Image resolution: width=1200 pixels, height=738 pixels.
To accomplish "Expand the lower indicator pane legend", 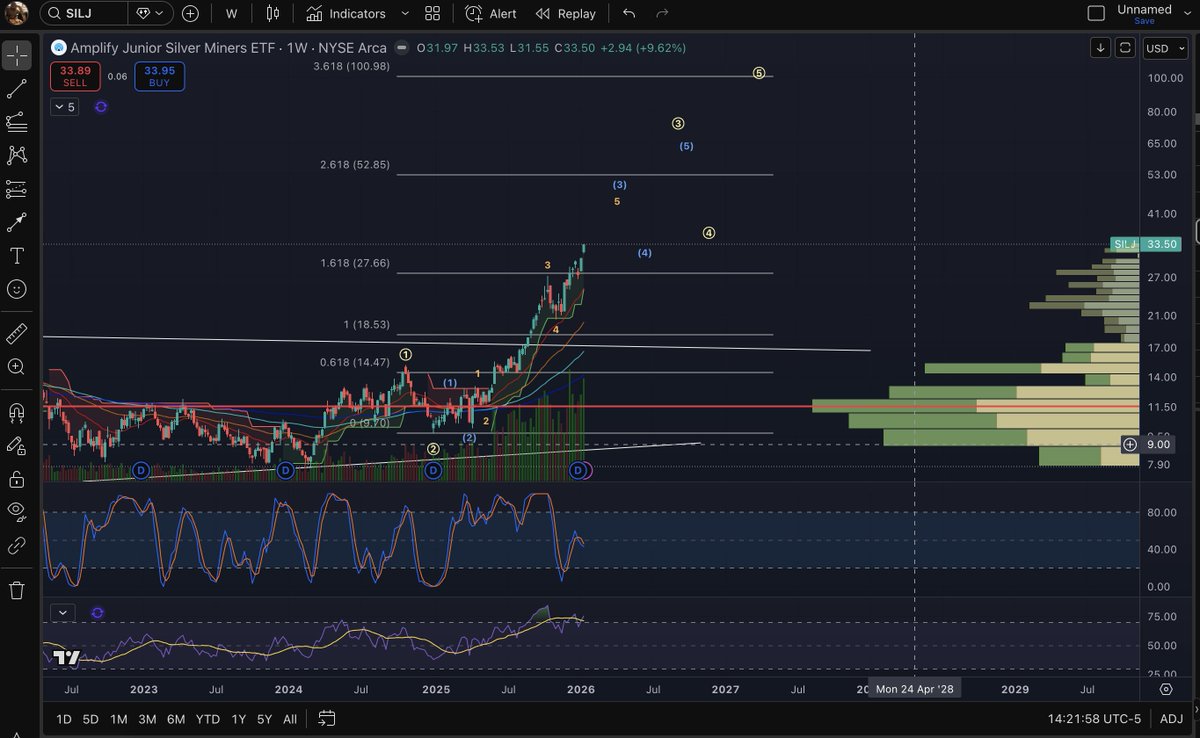I will click(64, 613).
